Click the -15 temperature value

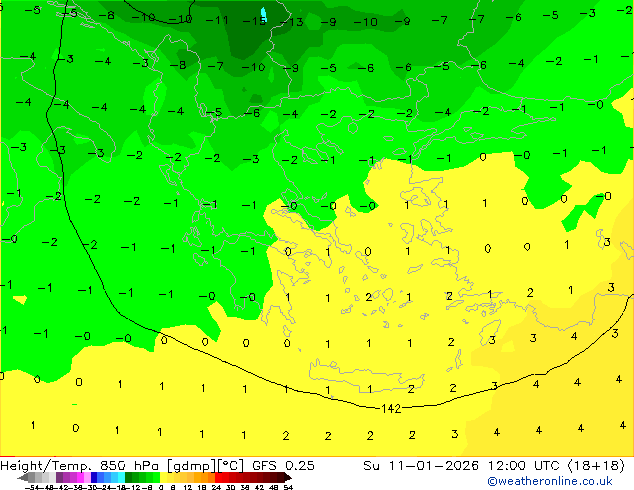click(x=254, y=21)
